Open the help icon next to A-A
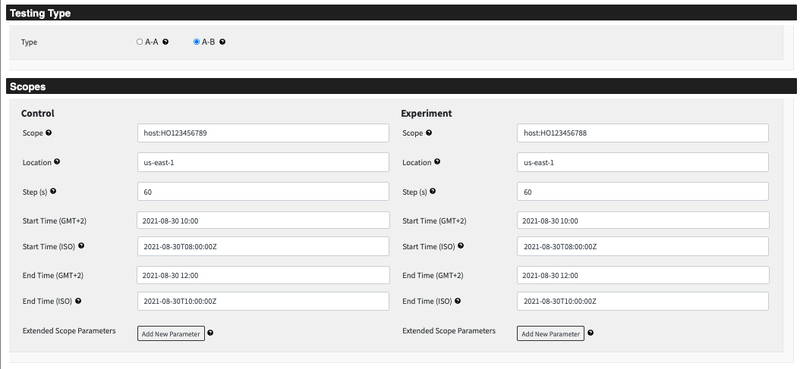Viewport: 800px width, 369px height. 165,42
